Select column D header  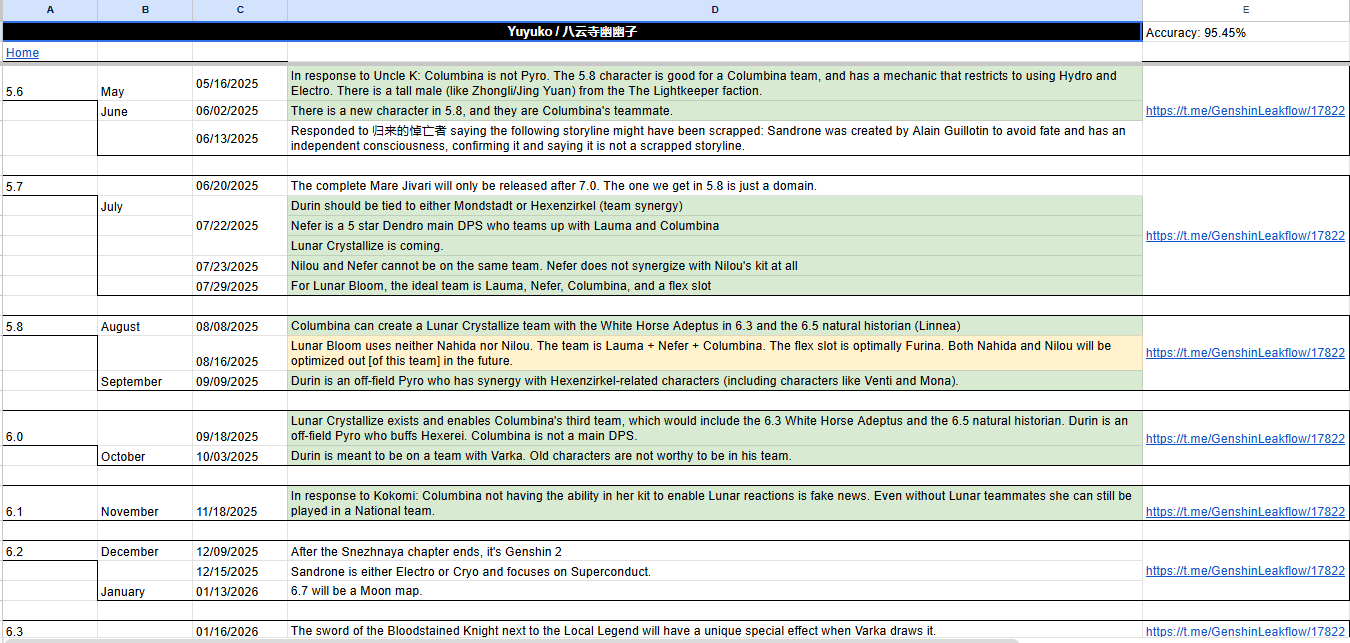pos(715,10)
